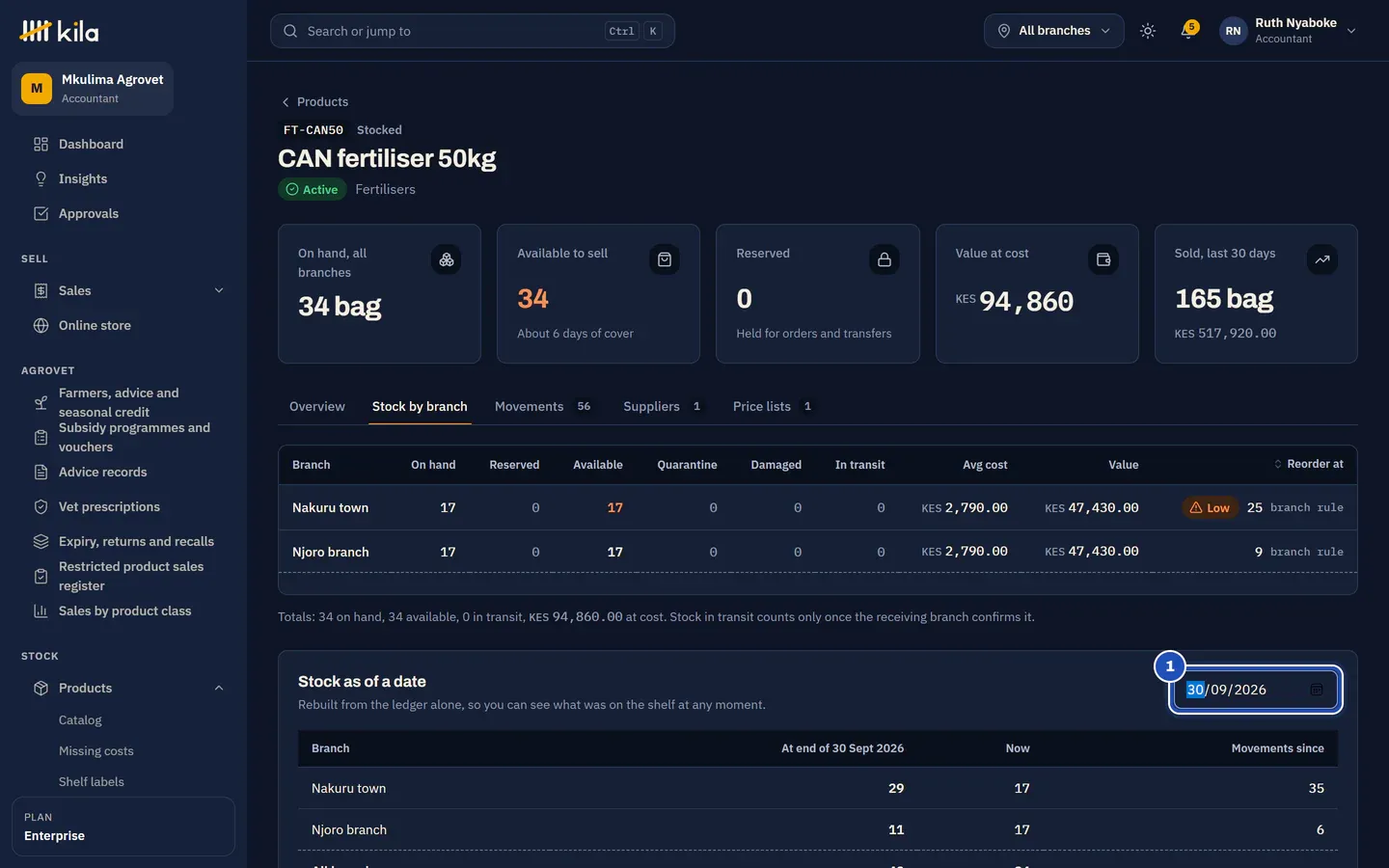Click the kila logo
This screenshot has height=868, width=1389.
point(59,32)
